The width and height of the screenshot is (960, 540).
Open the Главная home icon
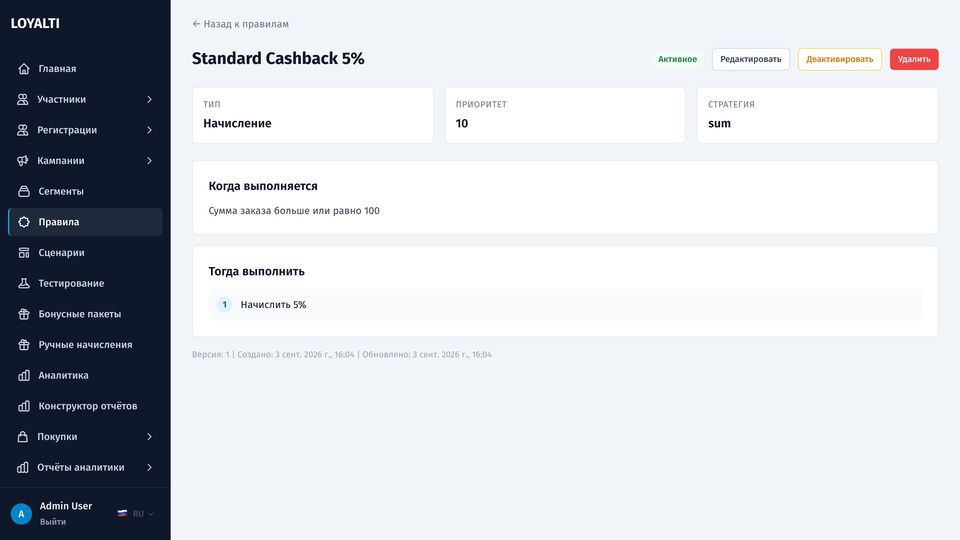coord(24,69)
